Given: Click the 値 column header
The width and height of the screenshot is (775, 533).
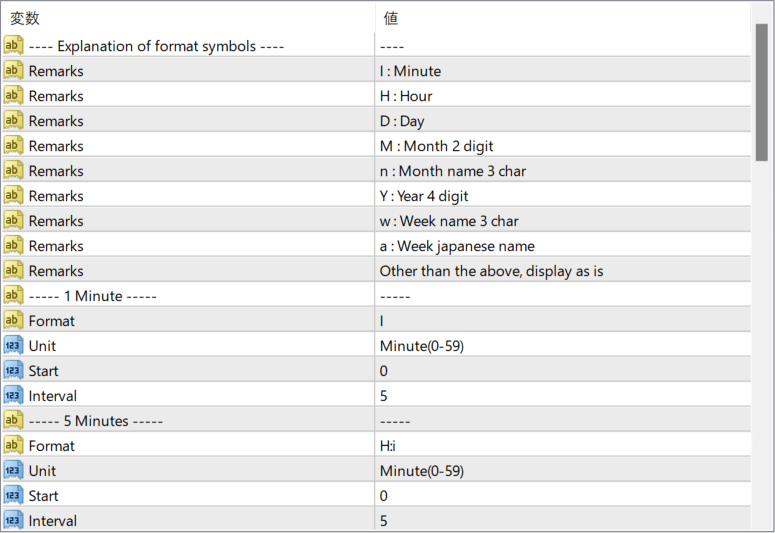Looking at the screenshot, I should (x=562, y=18).
